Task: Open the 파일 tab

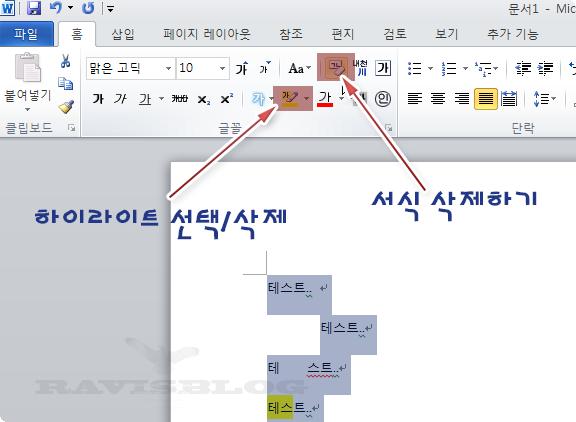Action: (26, 34)
